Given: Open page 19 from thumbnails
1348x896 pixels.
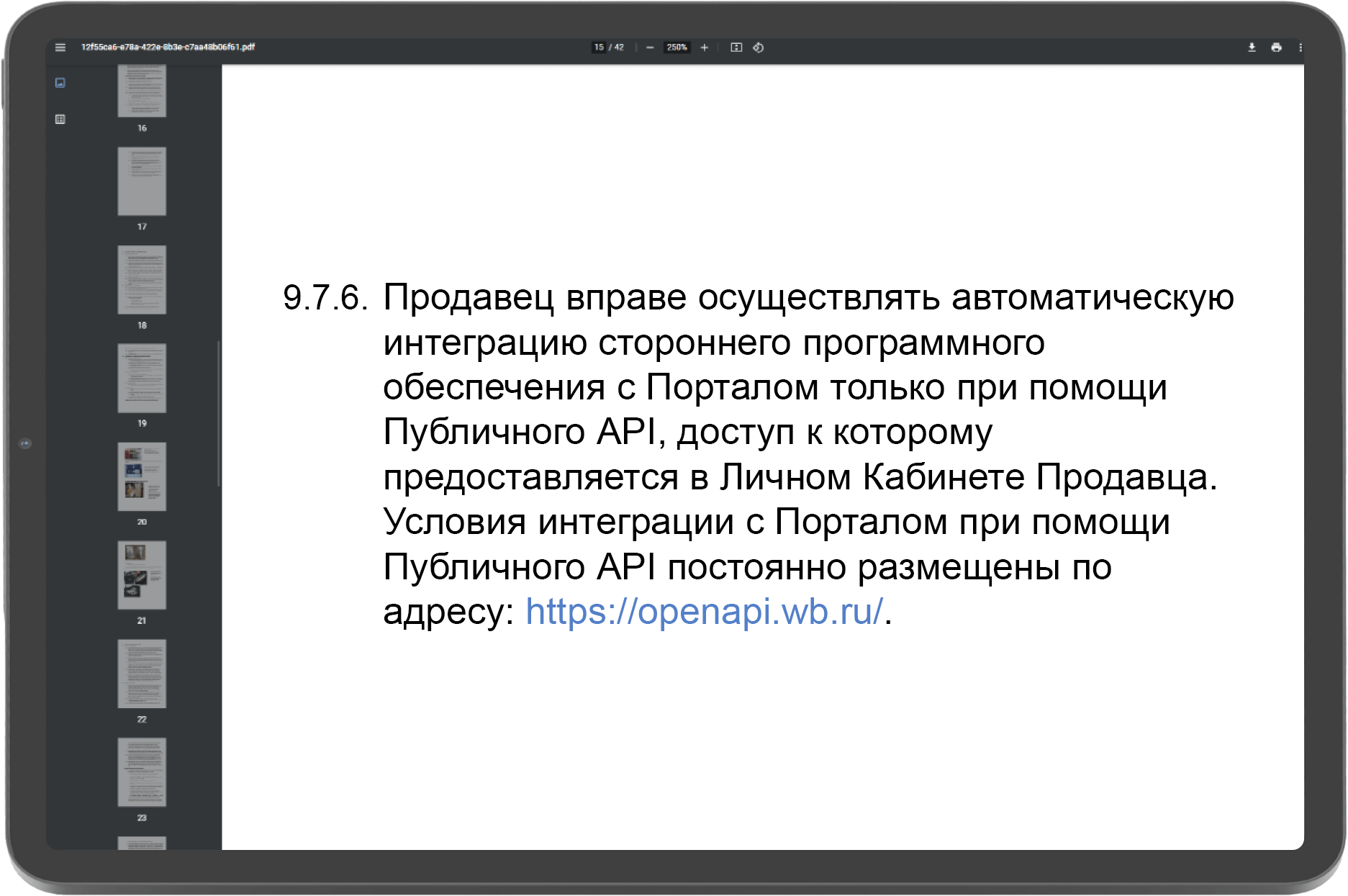Looking at the screenshot, I should click(x=142, y=379).
